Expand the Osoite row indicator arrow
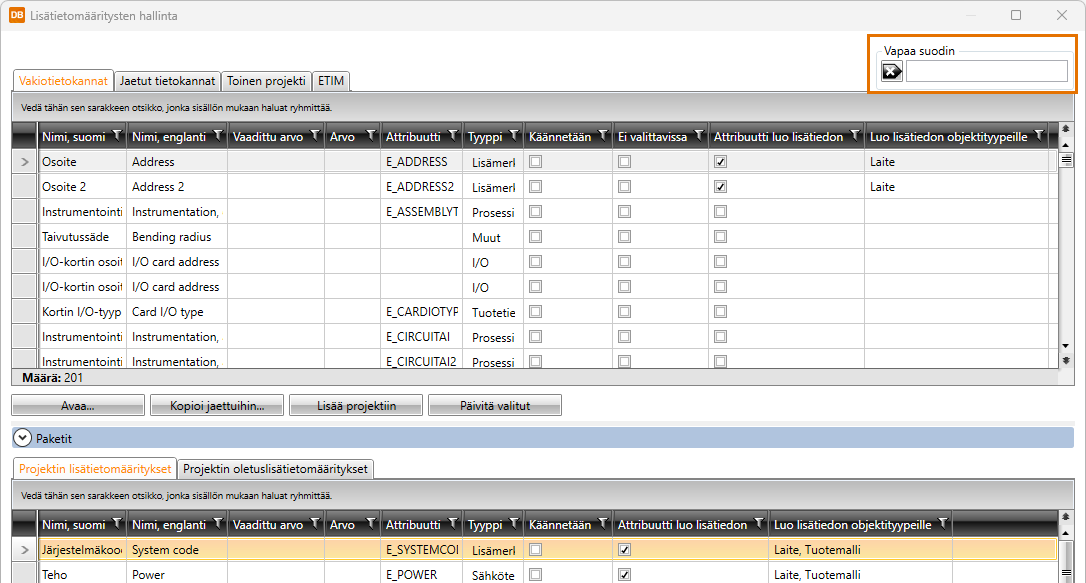Screen dimensions: 1086x583 (25, 161)
